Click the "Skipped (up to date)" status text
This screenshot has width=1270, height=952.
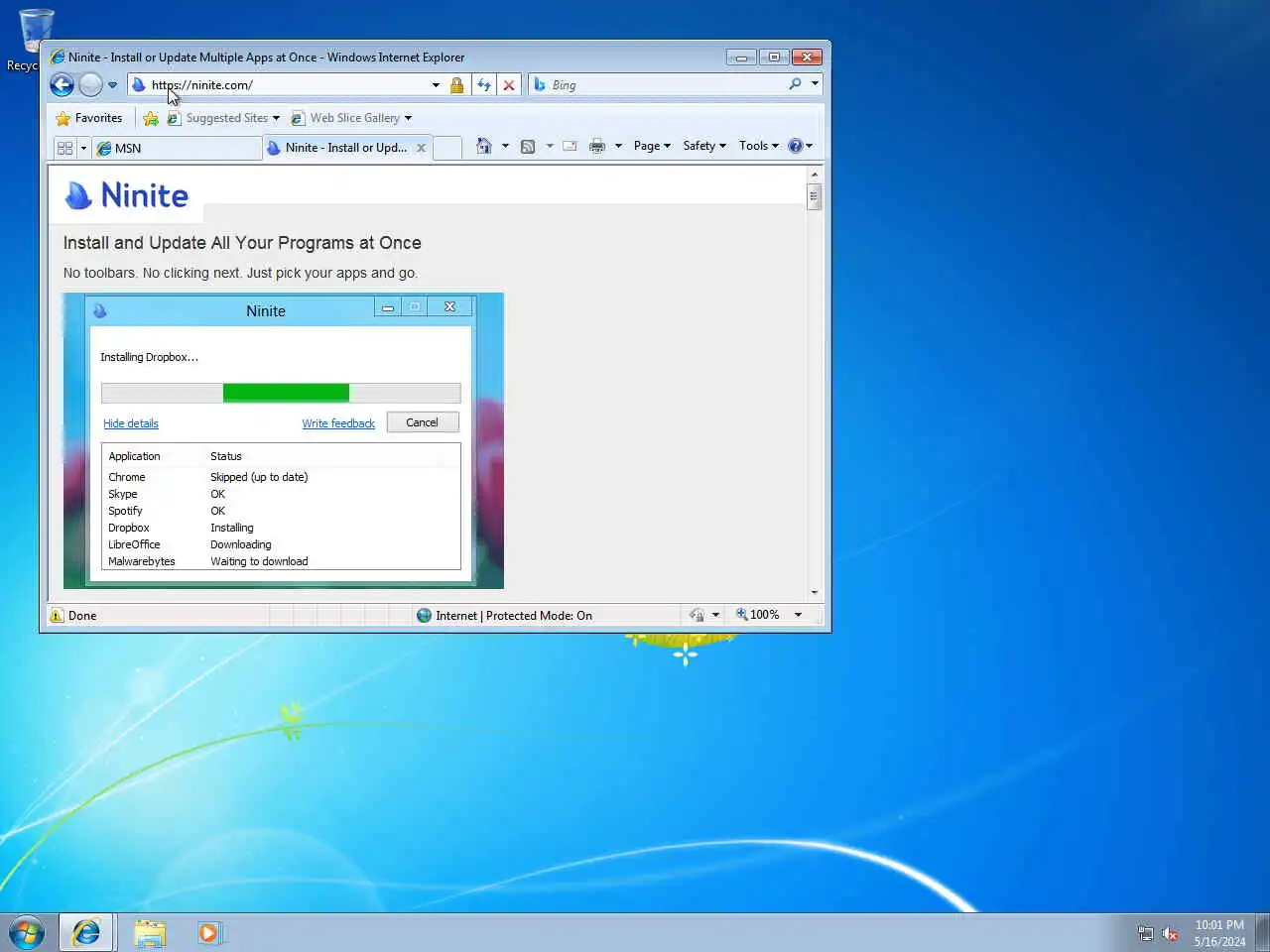coord(259,477)
